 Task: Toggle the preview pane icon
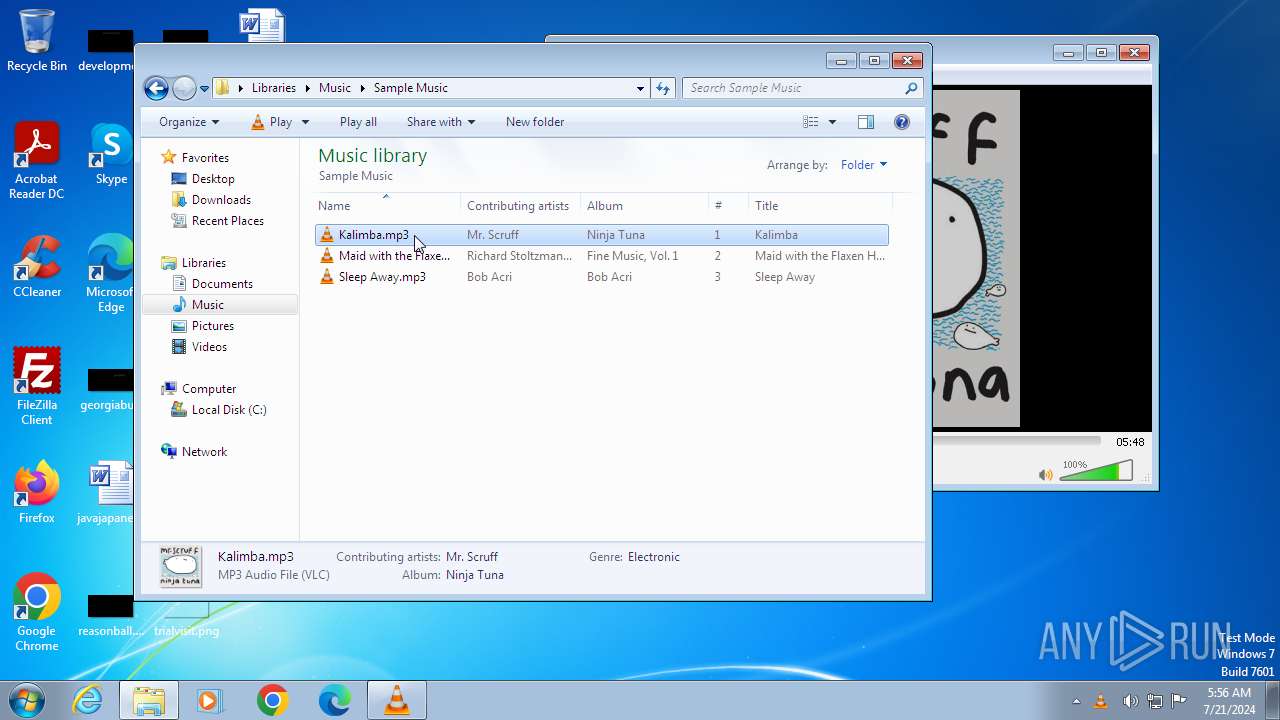(x=866, y=122)
